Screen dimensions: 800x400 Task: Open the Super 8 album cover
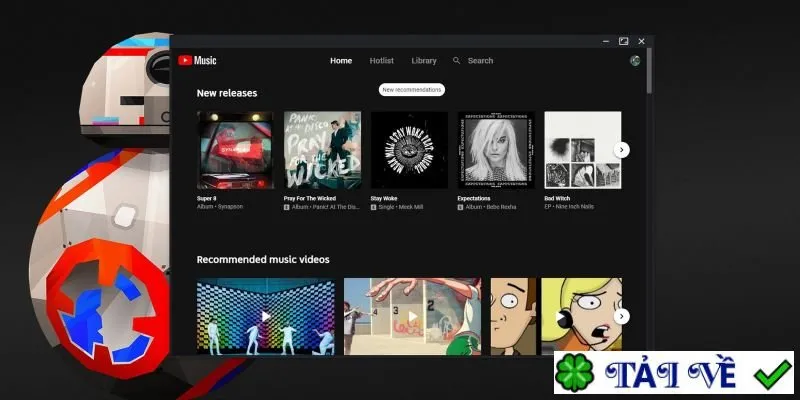(235, 150)
